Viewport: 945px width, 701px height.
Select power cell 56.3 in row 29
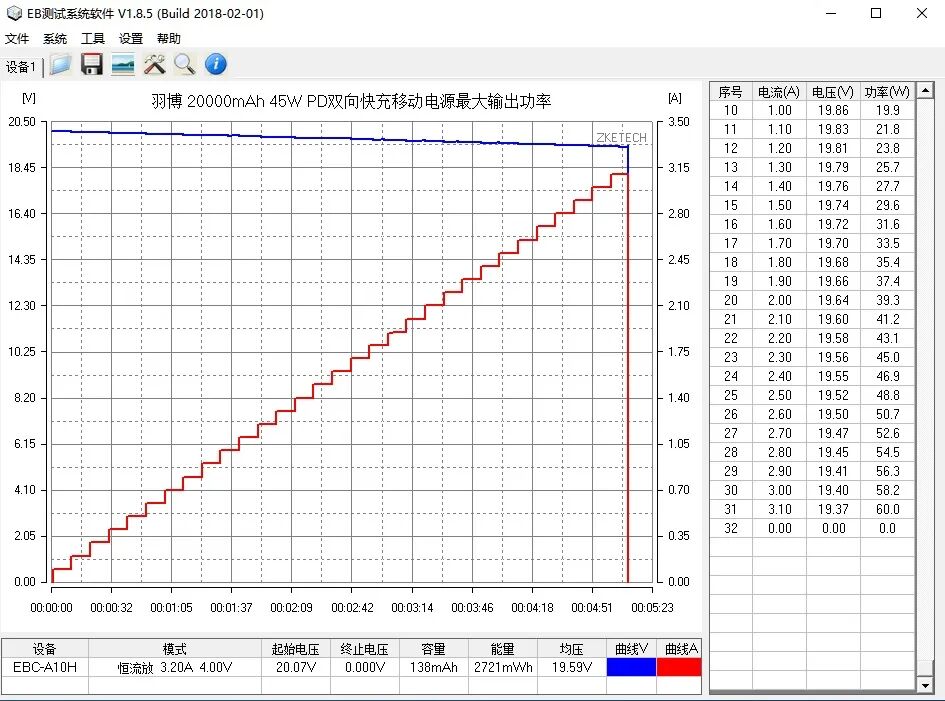[x=887, y=471]
